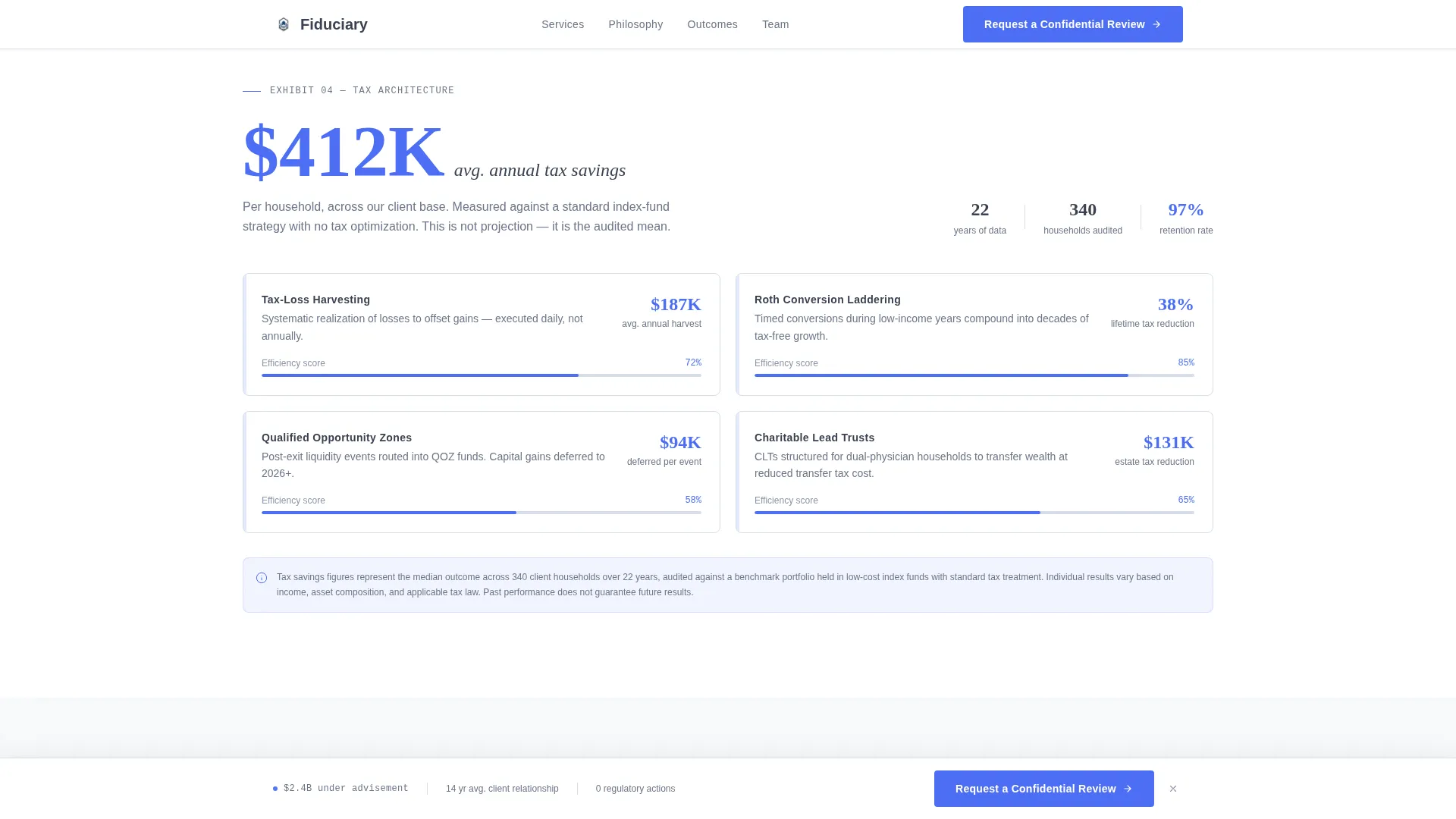Go to the Outcomes nav item
1456x819 pixels.
tap(712, 24)
